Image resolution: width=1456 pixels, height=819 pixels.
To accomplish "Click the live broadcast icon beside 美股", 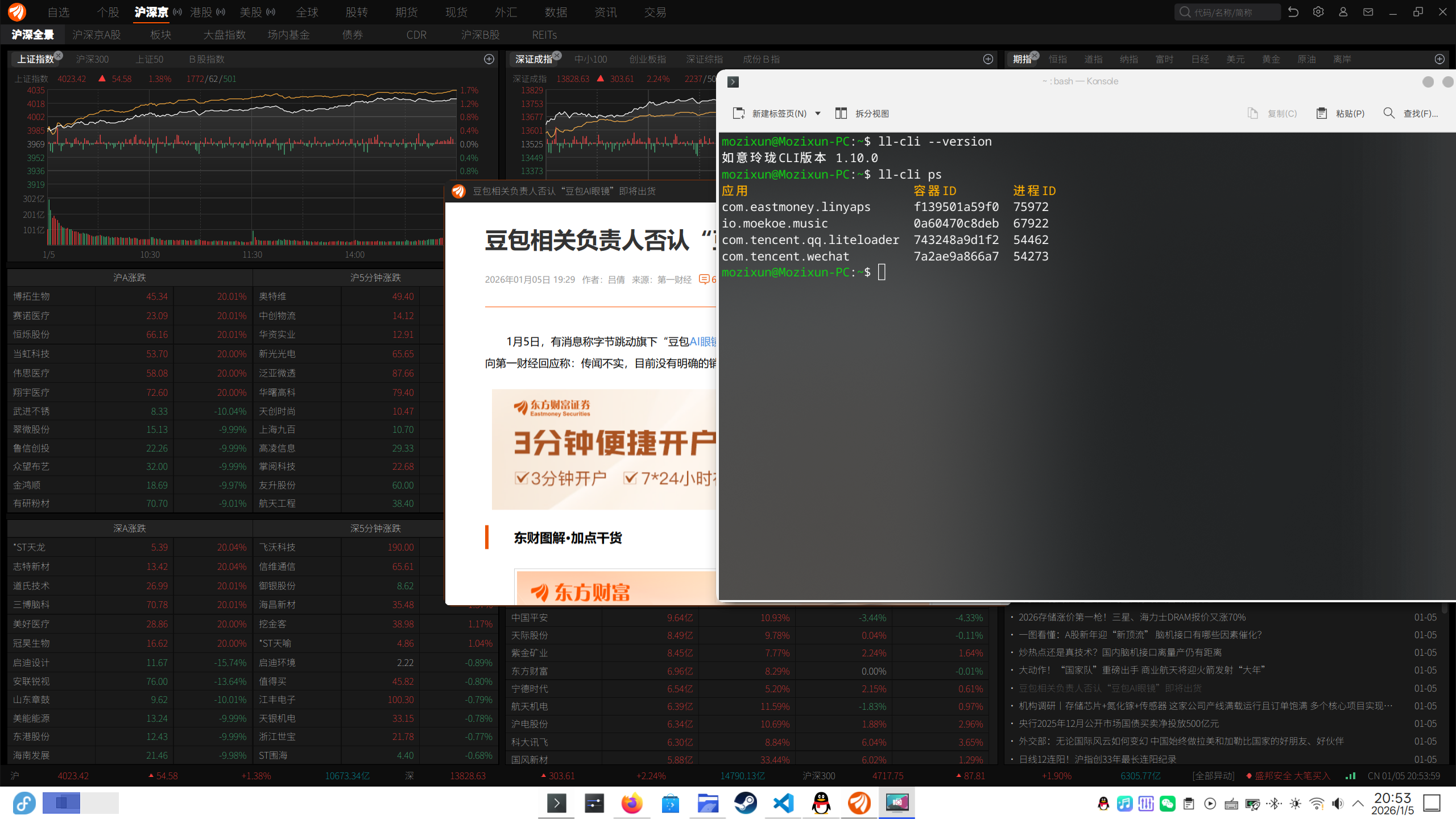I will [271, 12].
